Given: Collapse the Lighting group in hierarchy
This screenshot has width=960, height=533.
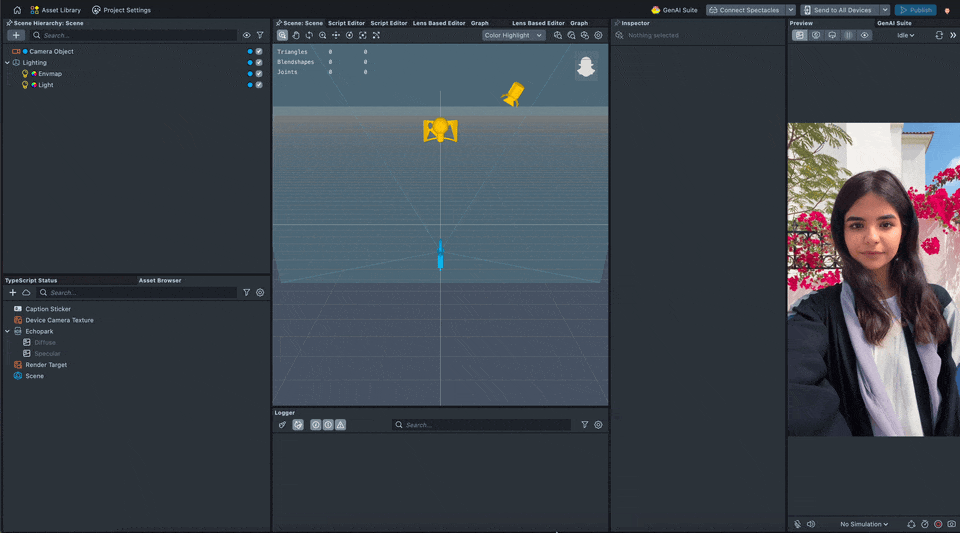Looking at the screenshot, I should click(x=8, y=63).
